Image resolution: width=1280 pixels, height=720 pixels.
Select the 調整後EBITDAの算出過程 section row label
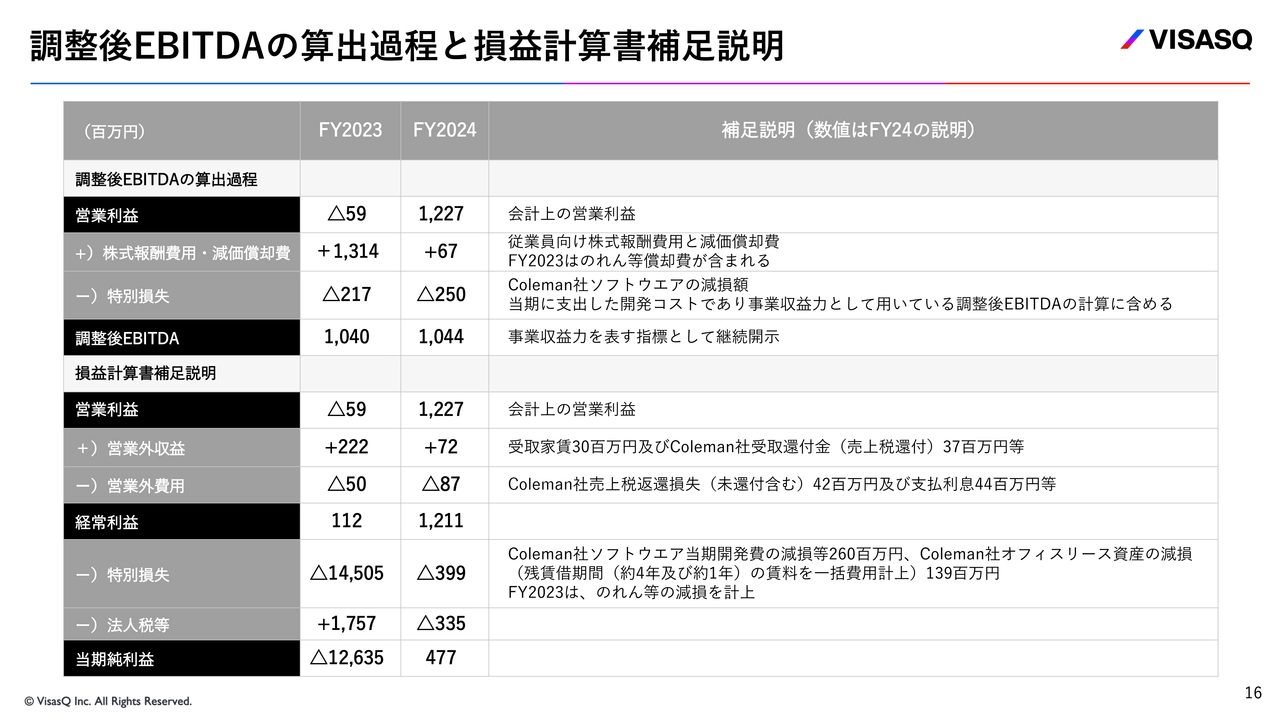166,180
